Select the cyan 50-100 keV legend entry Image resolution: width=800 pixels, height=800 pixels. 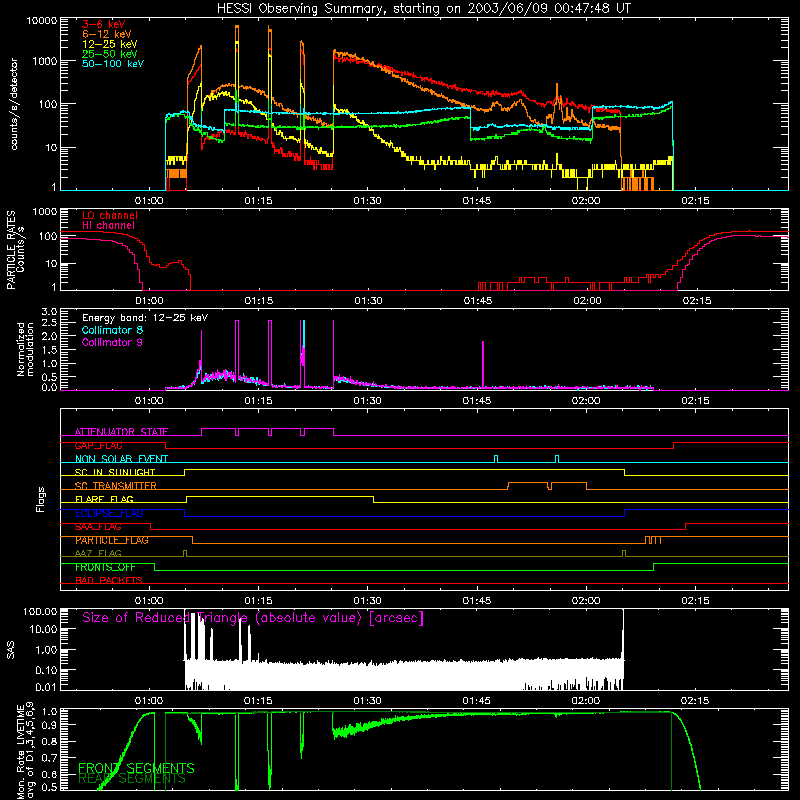[x=113, y=63]
